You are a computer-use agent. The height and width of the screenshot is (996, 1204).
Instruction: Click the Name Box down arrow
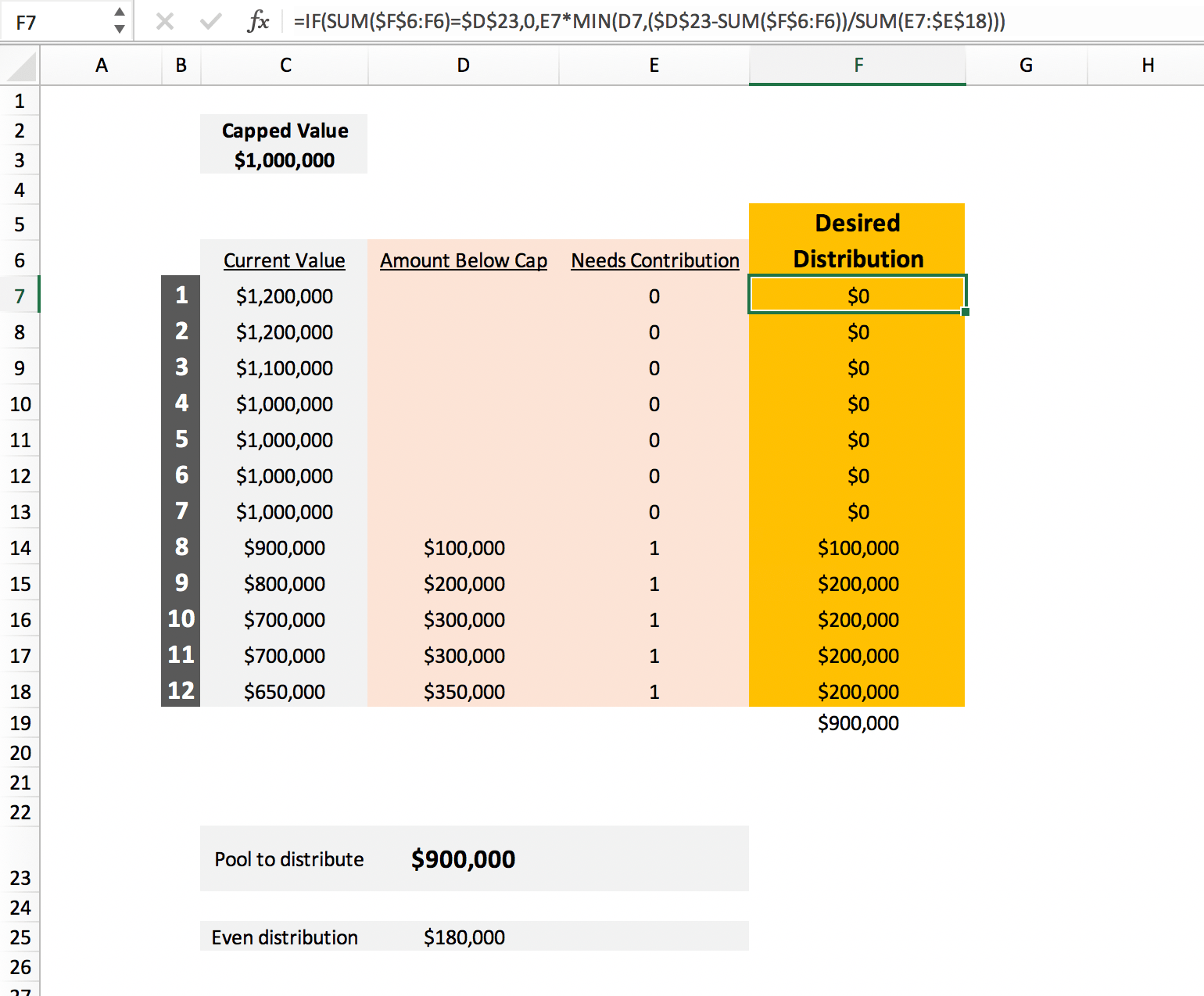pyautogui.click(x=119, y=28)
